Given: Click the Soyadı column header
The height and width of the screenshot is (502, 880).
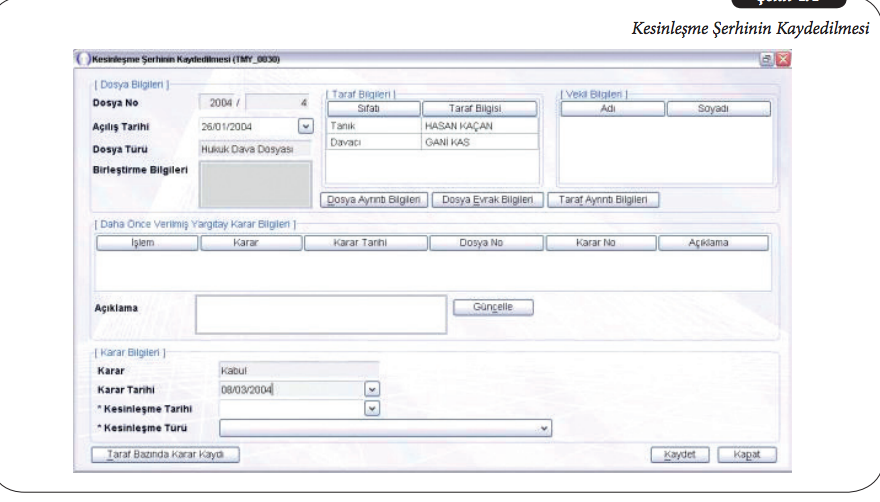Looking at the screenshot, I should (x=718, y=108).
